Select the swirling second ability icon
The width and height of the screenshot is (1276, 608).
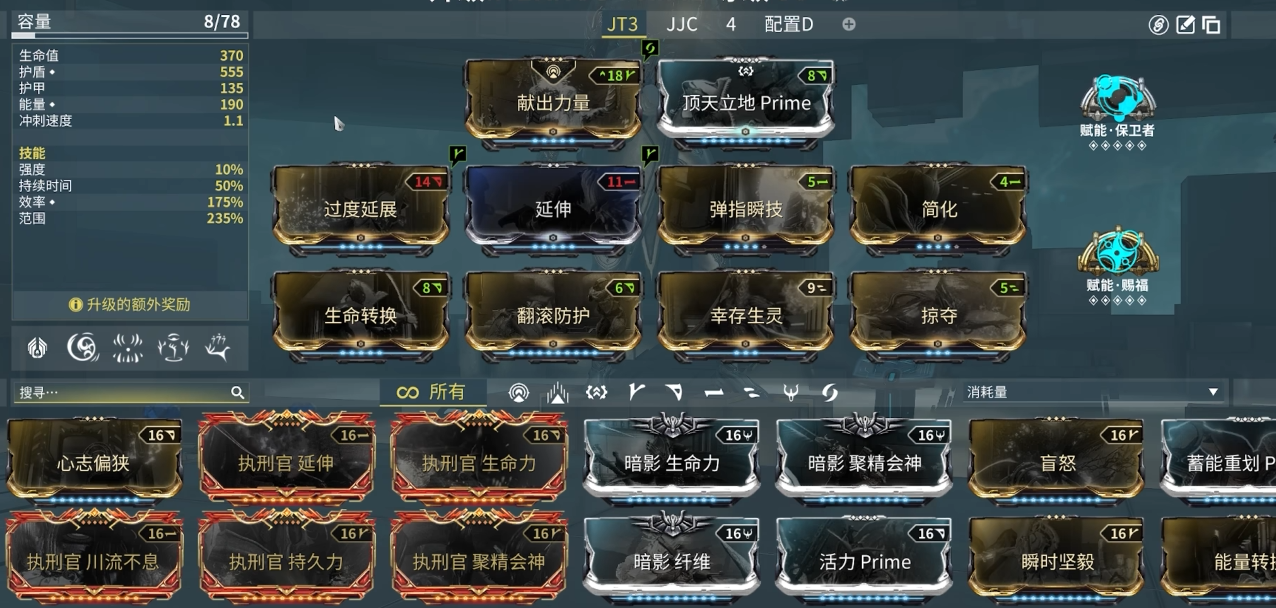[x=83, y=347]
